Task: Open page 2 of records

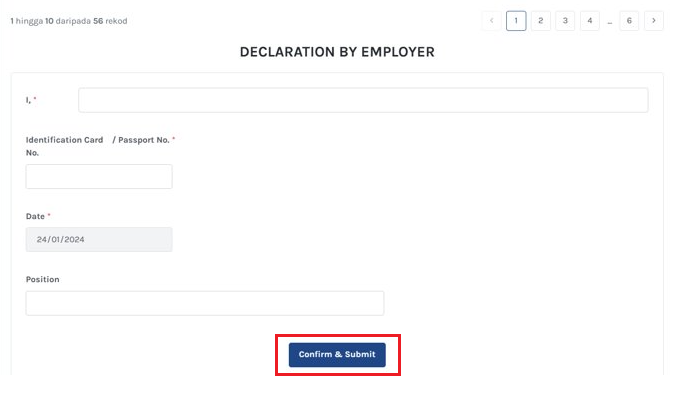Action: point(540,21)
